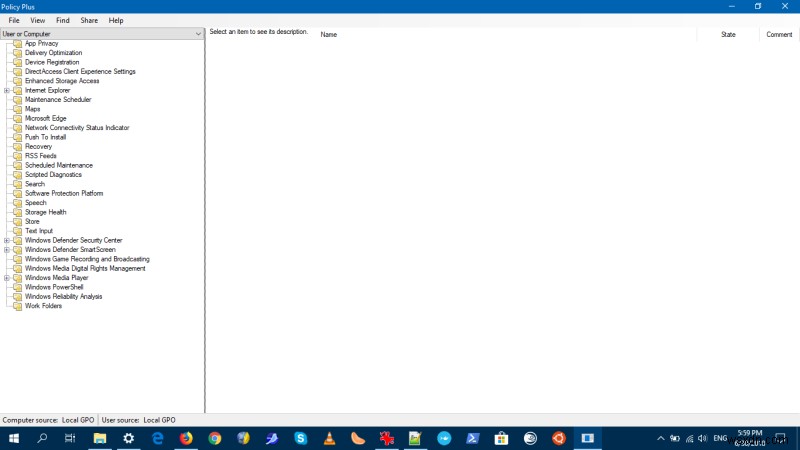Open the User or Computer dropdown
Screen dimensions: 800x450
[102, 34]
